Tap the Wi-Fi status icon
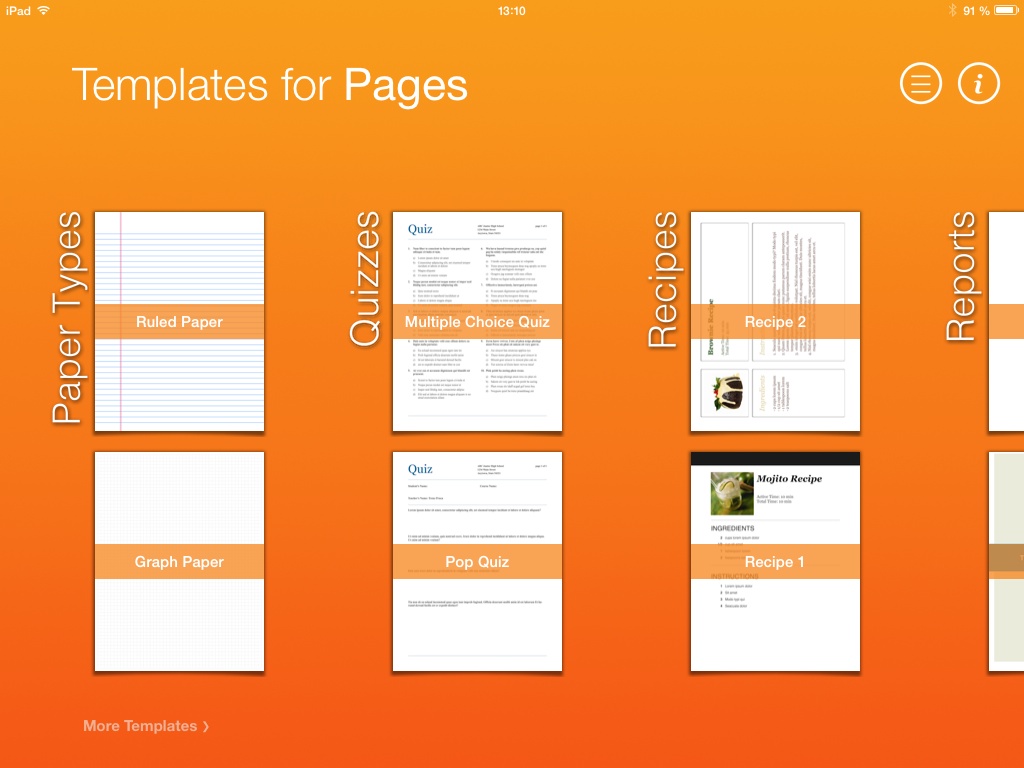Viewport: 1024px width, 768px height. [x=44, y=11]
